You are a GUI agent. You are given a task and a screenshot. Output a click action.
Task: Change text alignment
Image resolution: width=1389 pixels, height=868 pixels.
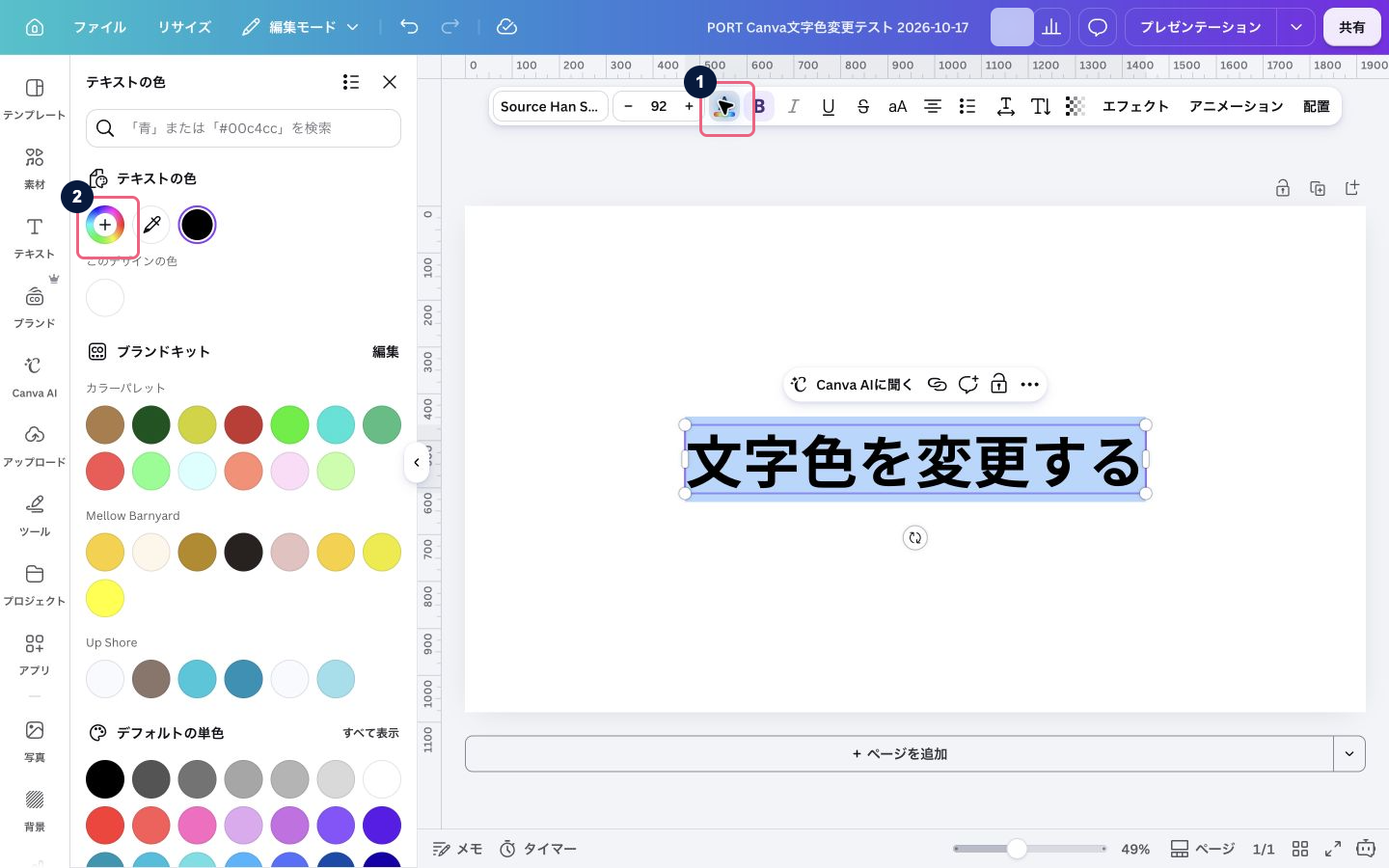(933, 106)
